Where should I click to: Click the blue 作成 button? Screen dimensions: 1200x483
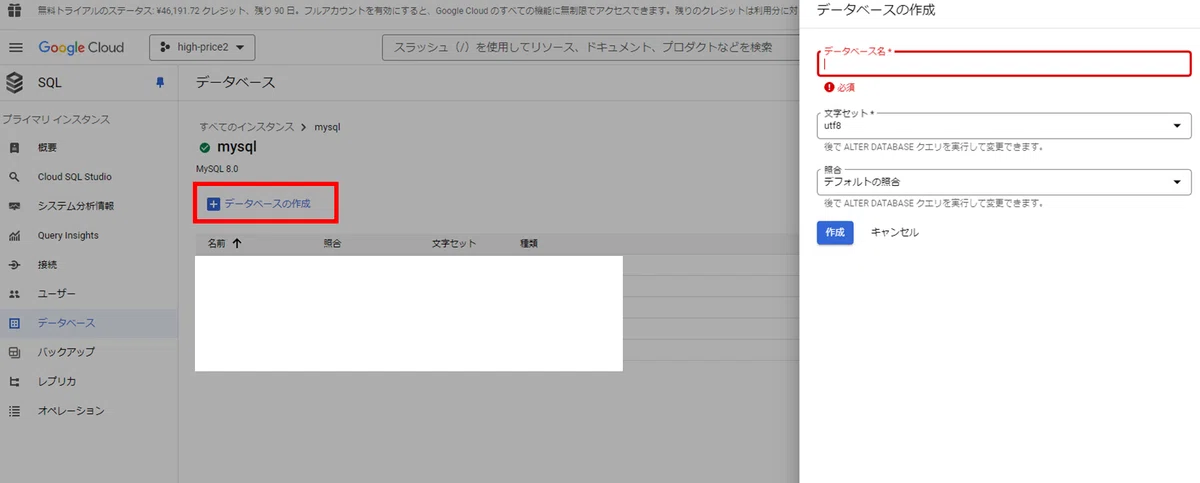835,232
